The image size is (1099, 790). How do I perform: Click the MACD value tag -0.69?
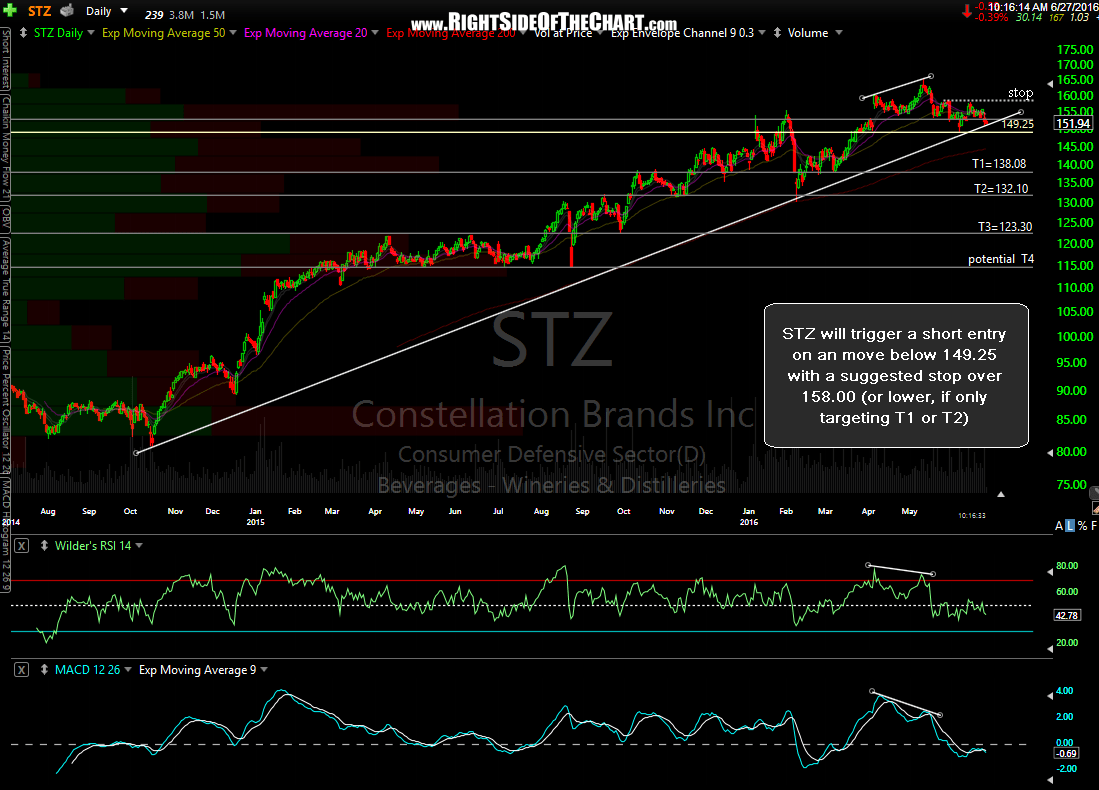[x=1067, y=753]
